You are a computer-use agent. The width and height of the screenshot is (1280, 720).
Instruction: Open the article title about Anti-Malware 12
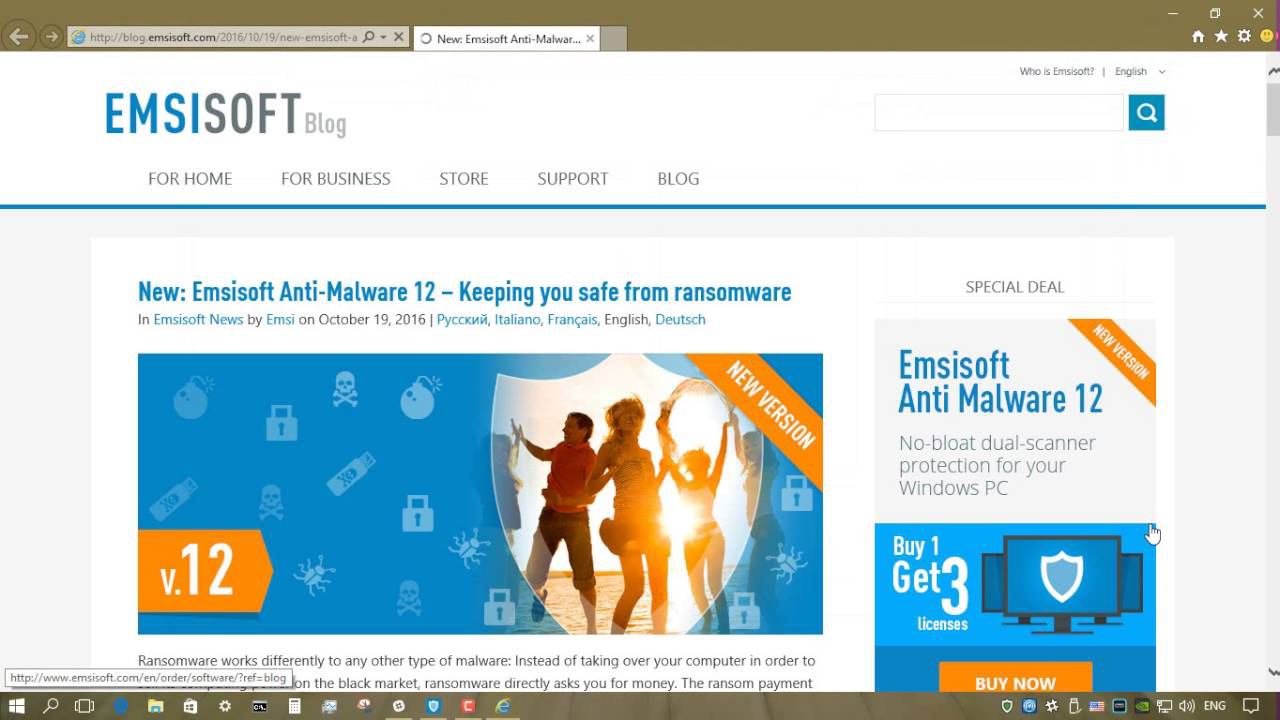pos(464,292)
